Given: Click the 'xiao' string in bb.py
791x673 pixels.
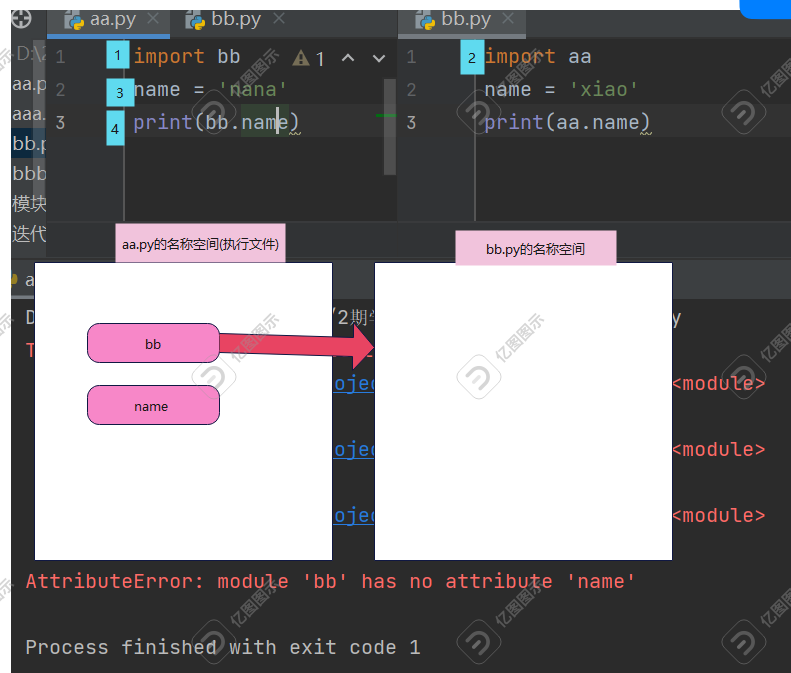Looking at the screenshot, I should (x=603, y=90).
